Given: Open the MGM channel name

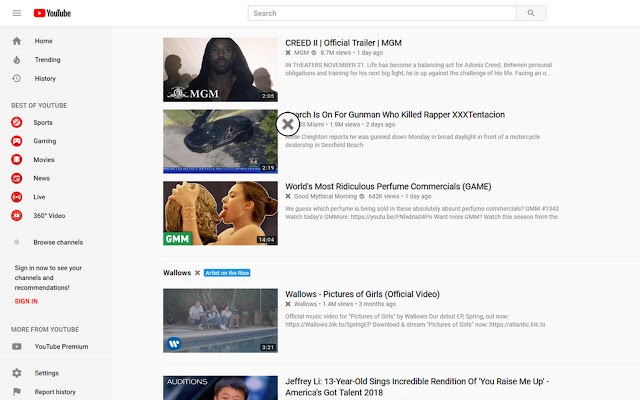Looking at the screenshot, I should (x=301, y=53).
